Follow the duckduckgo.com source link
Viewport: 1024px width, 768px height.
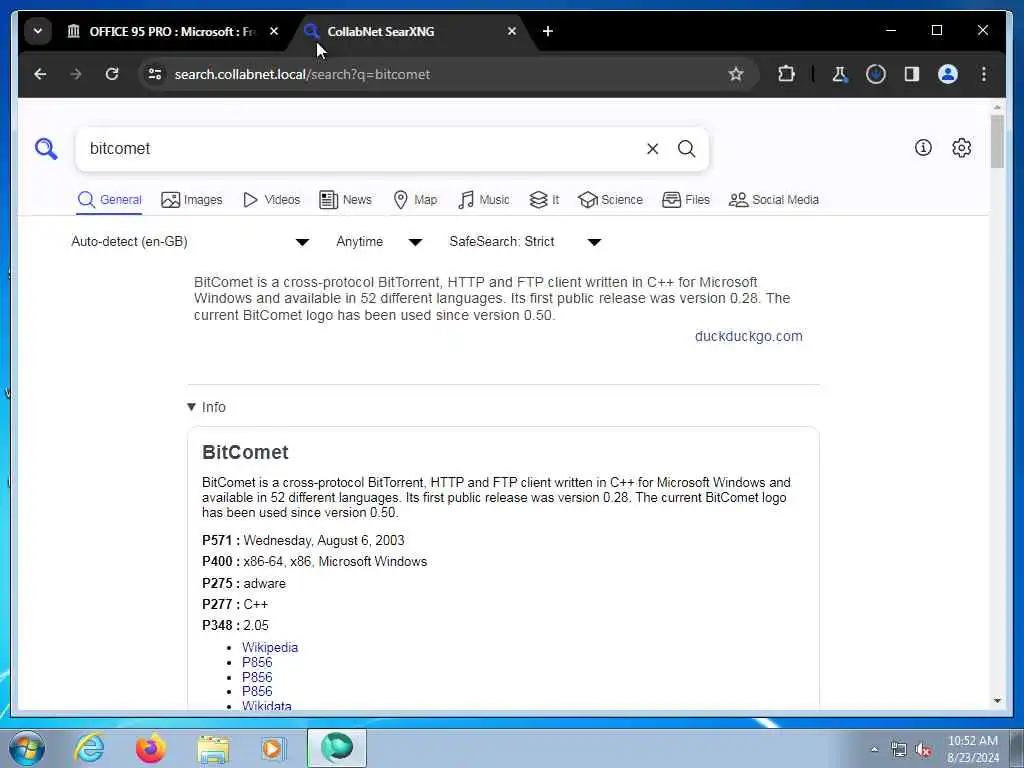coord(748,336)
